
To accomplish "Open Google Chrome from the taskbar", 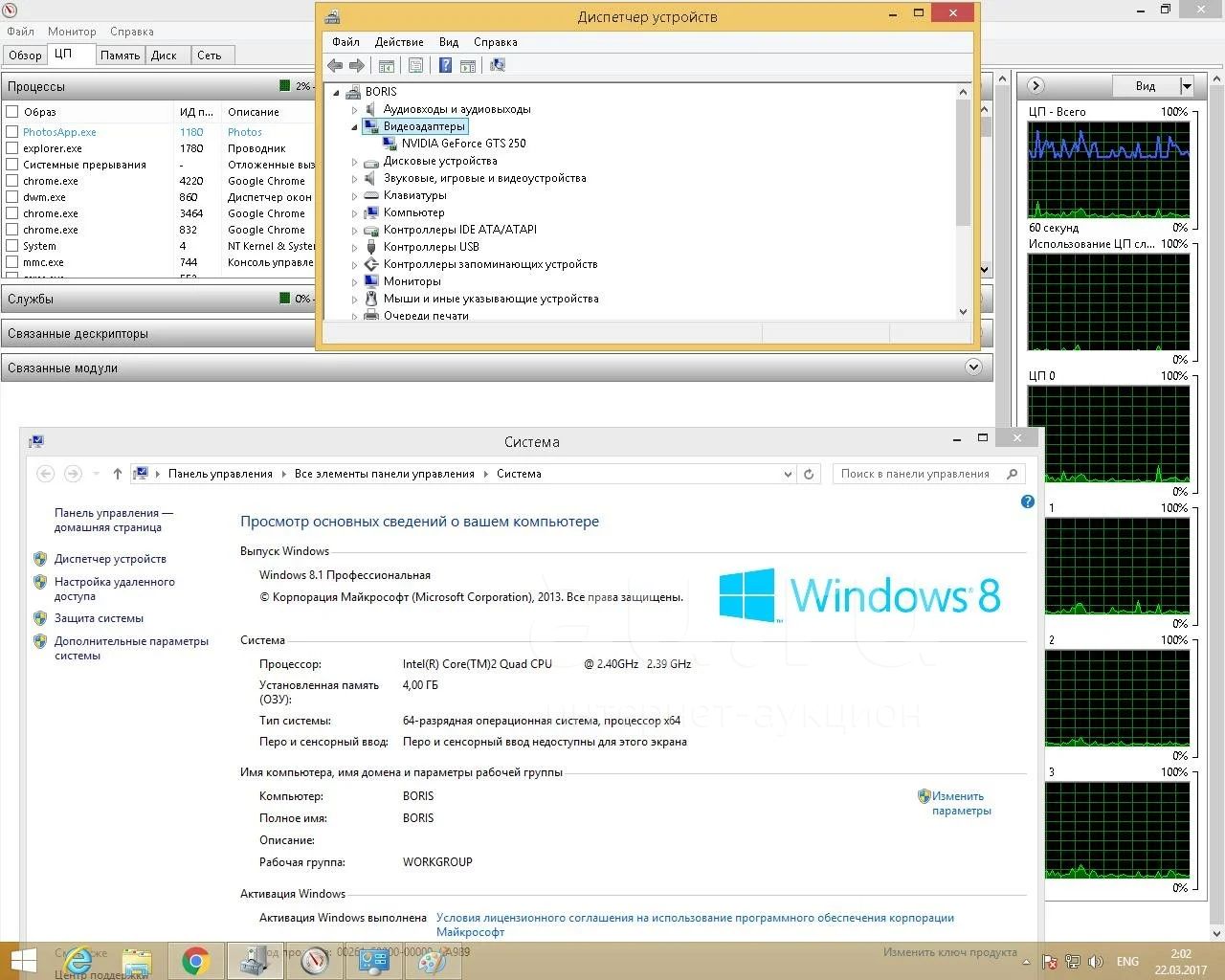I will (x=196, y=961).
